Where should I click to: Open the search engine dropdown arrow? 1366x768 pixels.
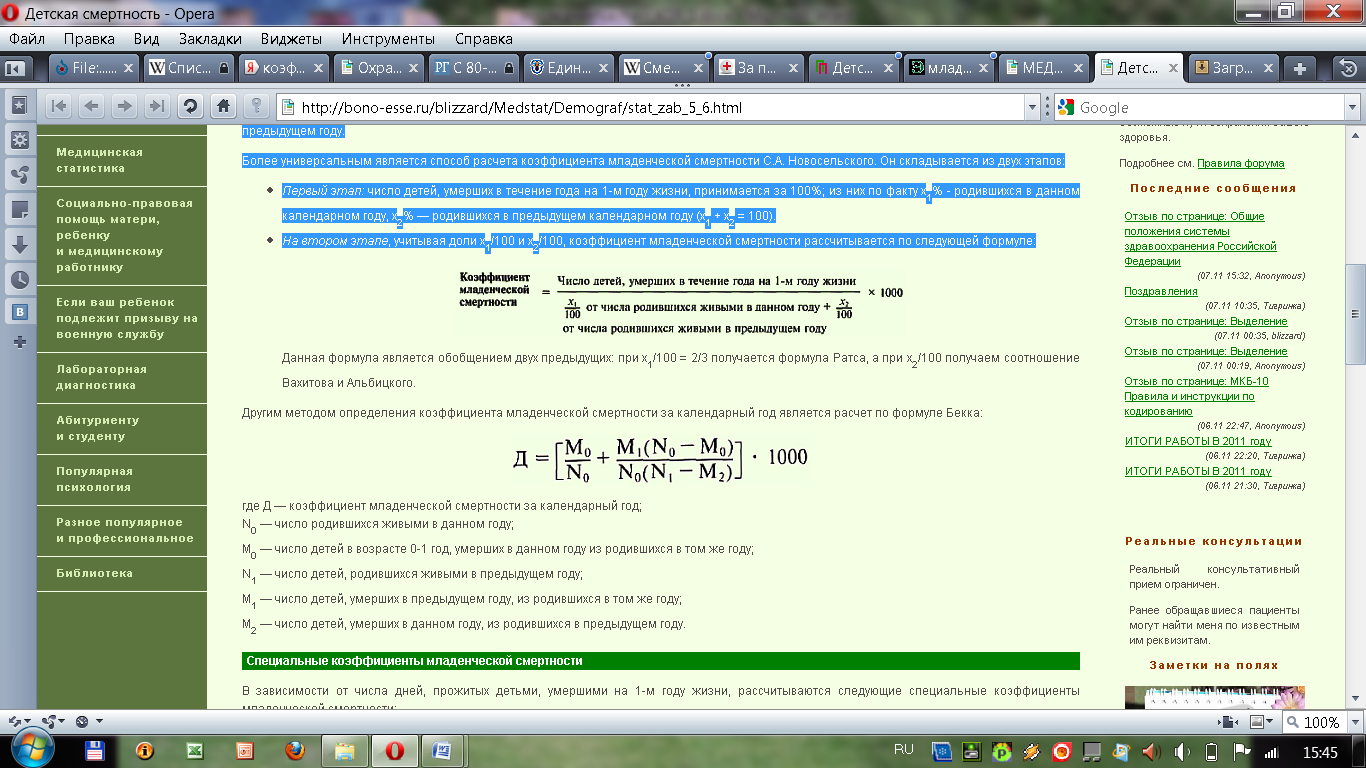pyautogui.click(x=1352, y=107)
